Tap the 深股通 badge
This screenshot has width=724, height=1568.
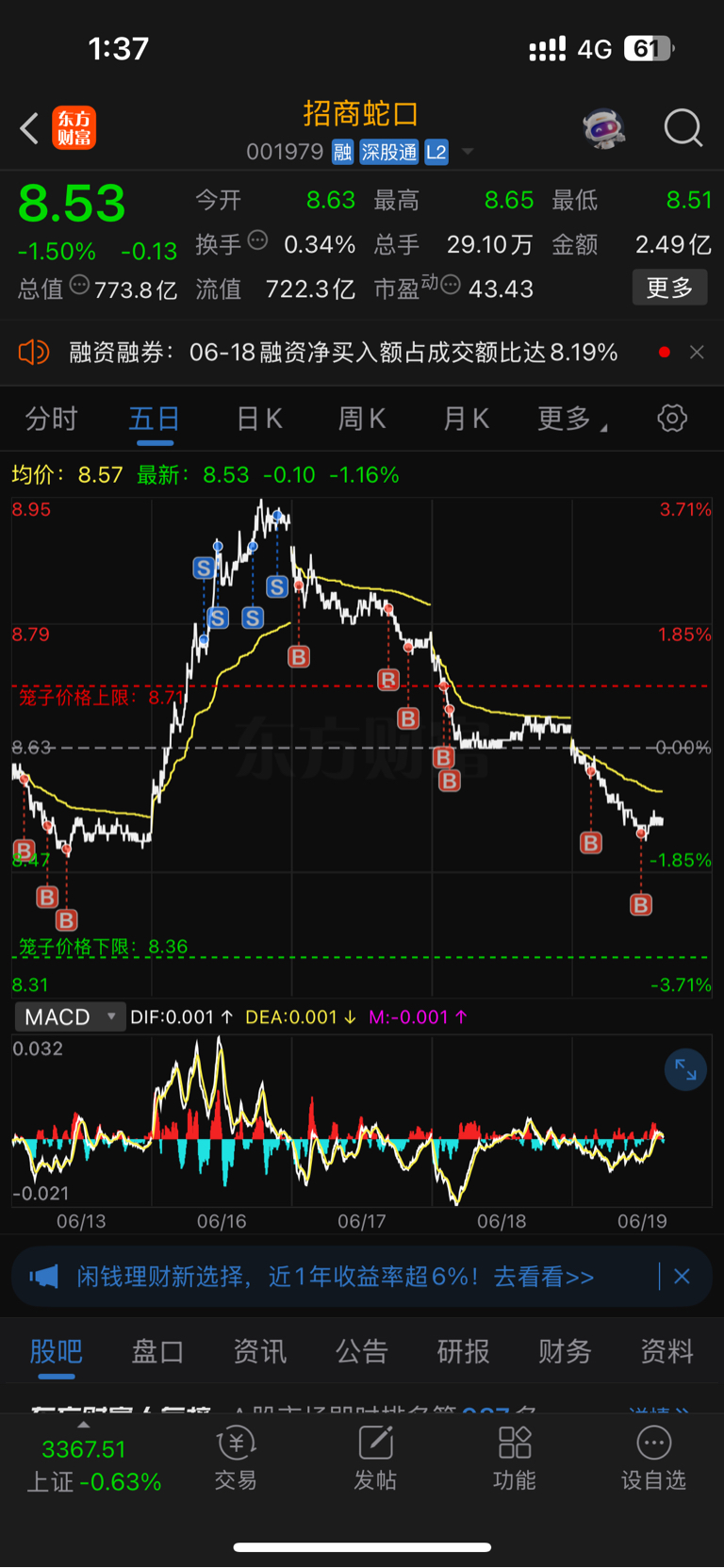tap(389, 152)
